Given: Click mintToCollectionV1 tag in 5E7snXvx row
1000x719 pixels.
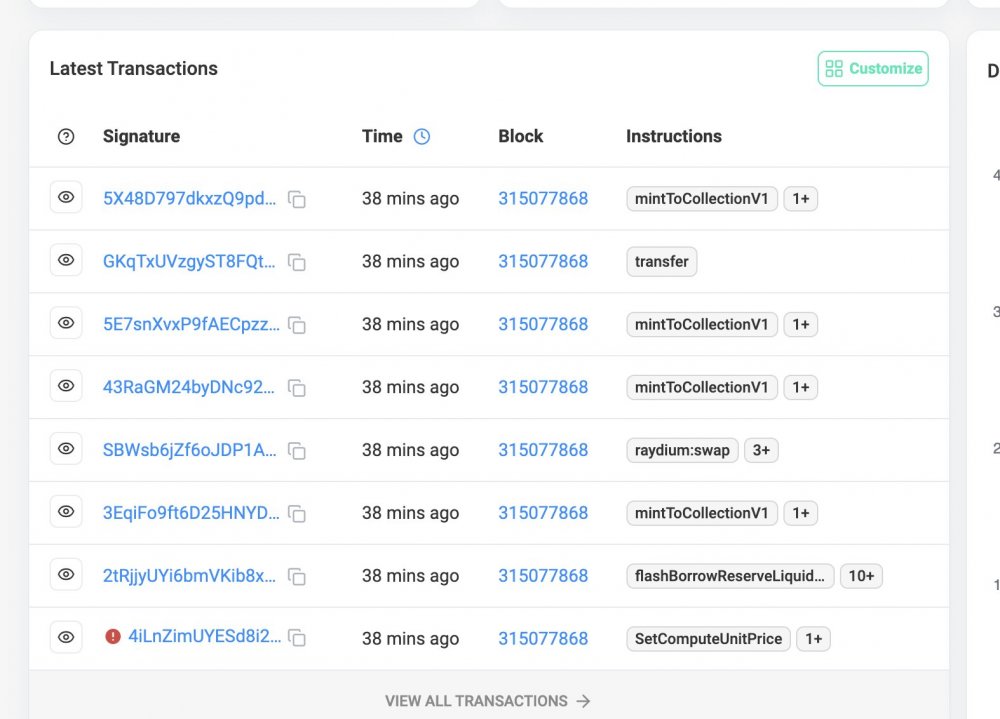Looking at the screenshot, I should point(702,324).
